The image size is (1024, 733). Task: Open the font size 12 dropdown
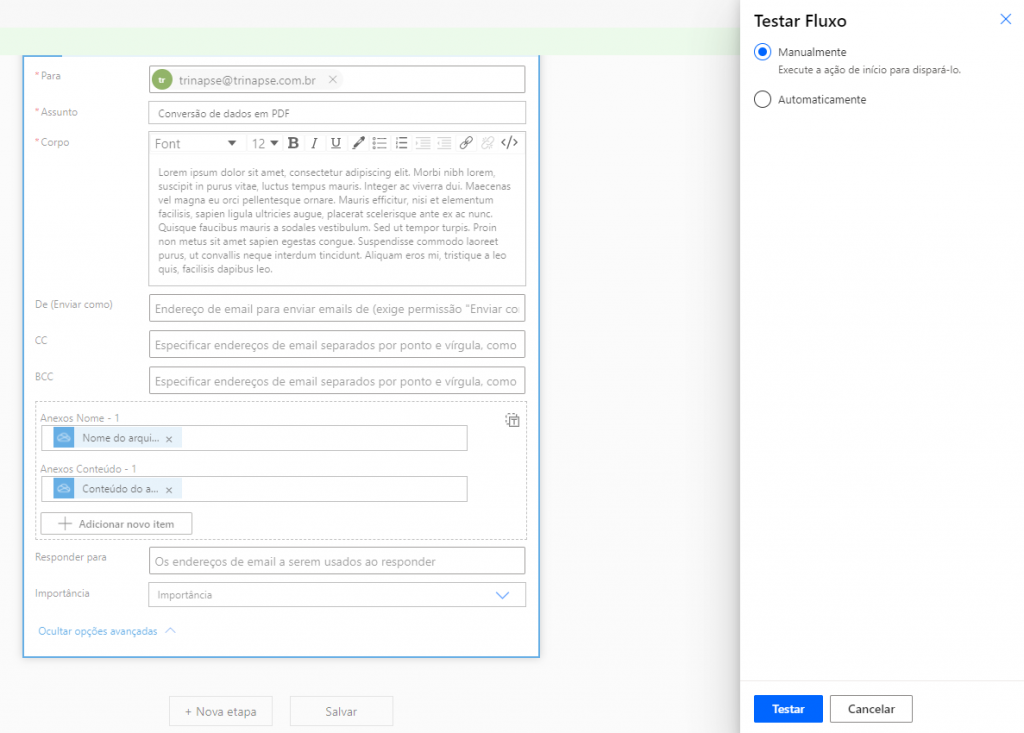tap(265, 144)
